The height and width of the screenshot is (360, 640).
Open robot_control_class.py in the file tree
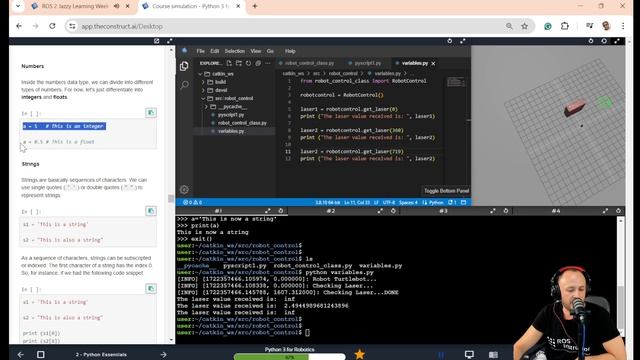pyautogui.click(x=242, y=123)
